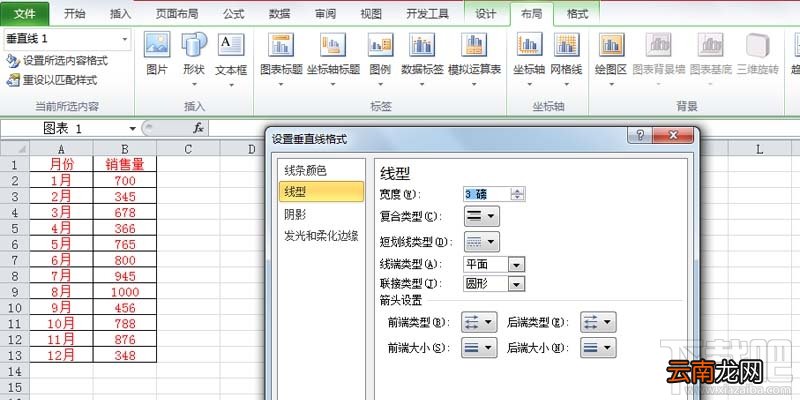Open the 坐标轴 axes options
This screenshot has height=400, width=800.
coord(529,58)
